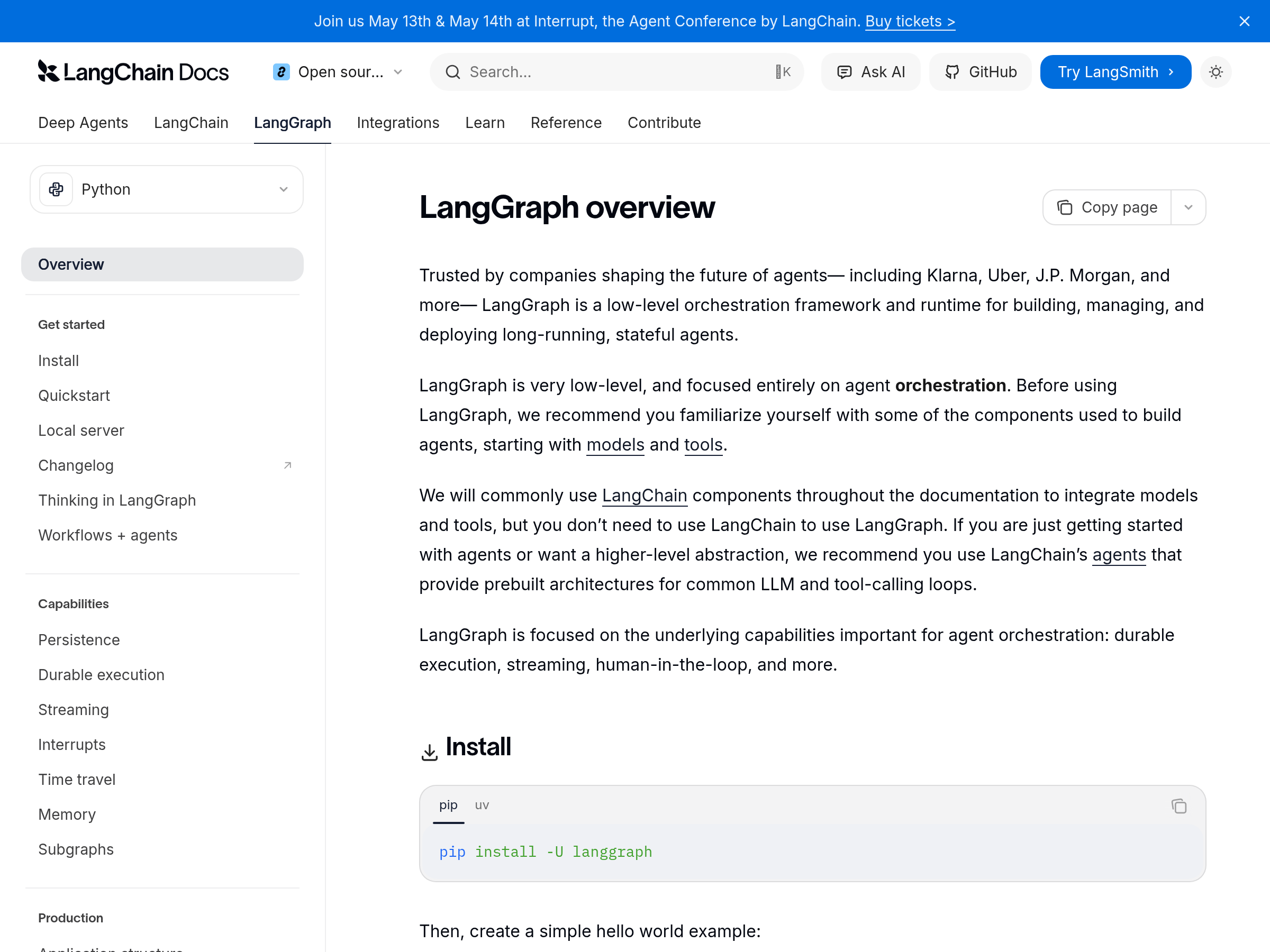Open Quickstart in the sidebar
The image size is (1270, 952).
[x=74, y=396]
